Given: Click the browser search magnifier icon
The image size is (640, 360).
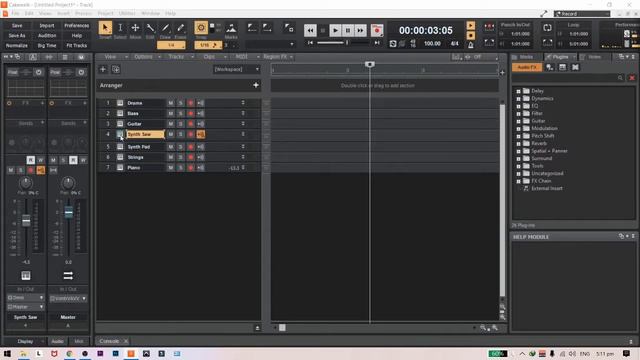Looking at the screenshot, I should [620, 78].
